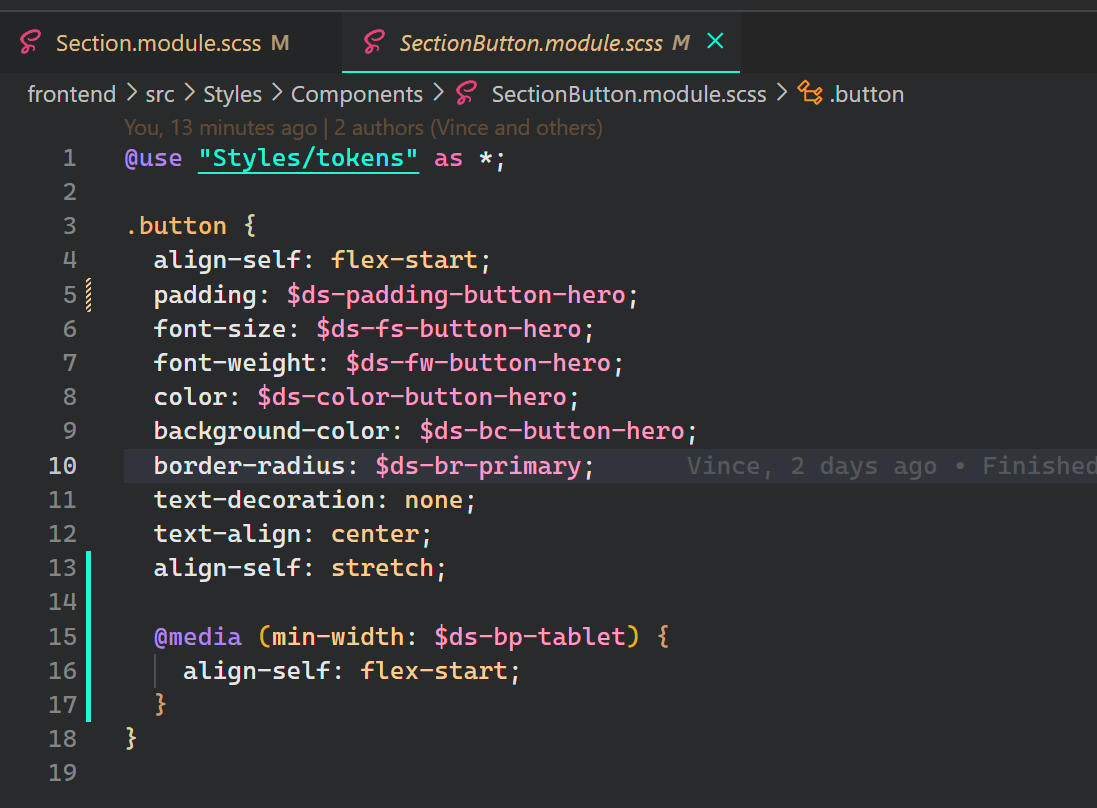Click the Sass icon on SectionButton.module.scss tab

click(x=374, y=43)
